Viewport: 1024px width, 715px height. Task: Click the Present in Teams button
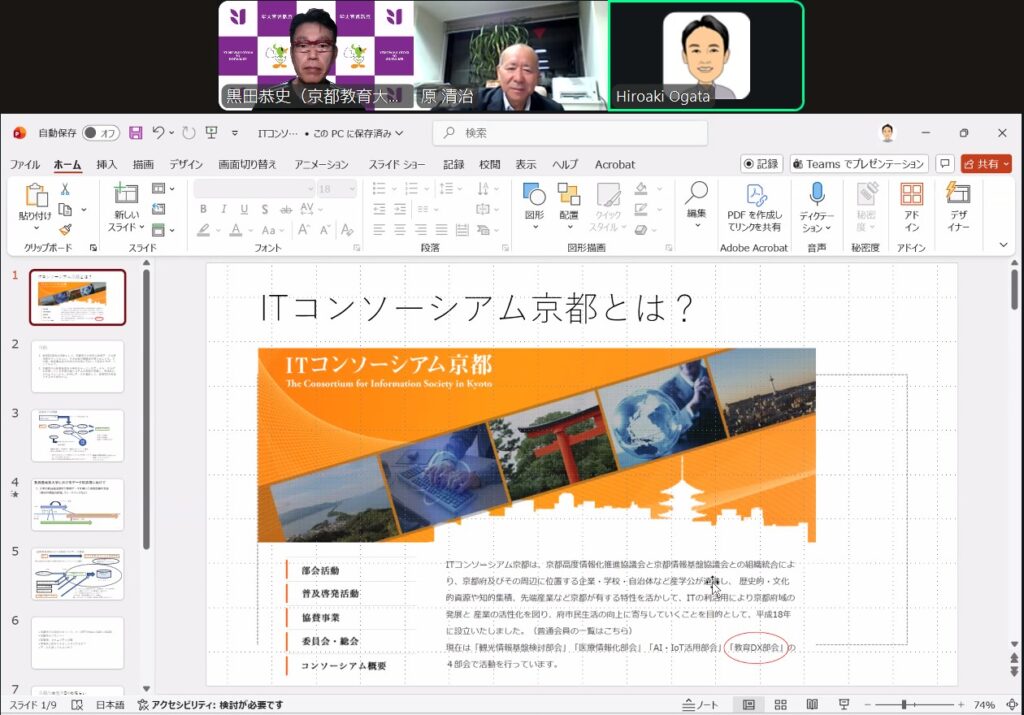point(858,164)
